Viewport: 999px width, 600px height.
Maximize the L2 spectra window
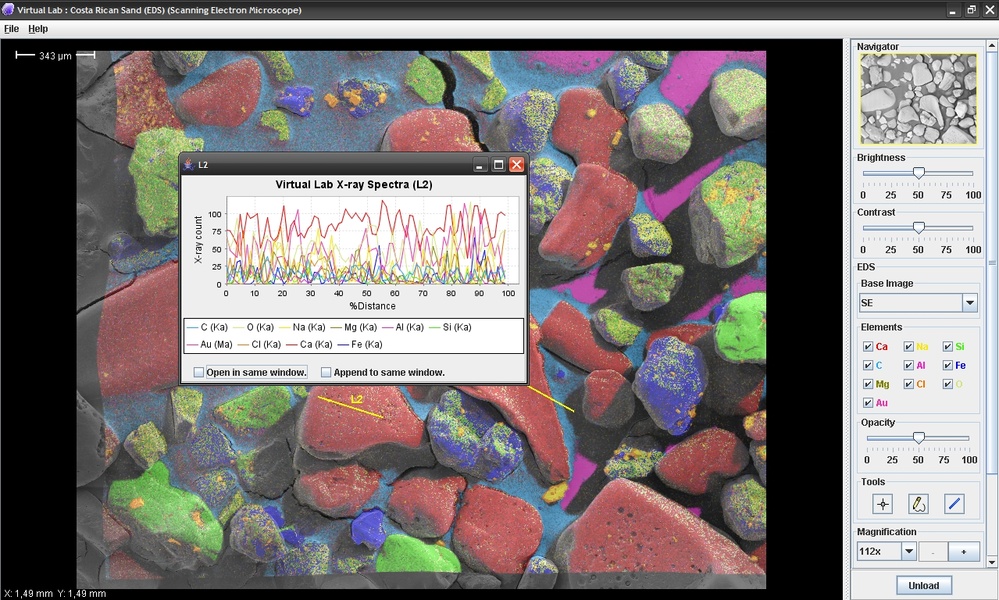click(x=498, y=164)
